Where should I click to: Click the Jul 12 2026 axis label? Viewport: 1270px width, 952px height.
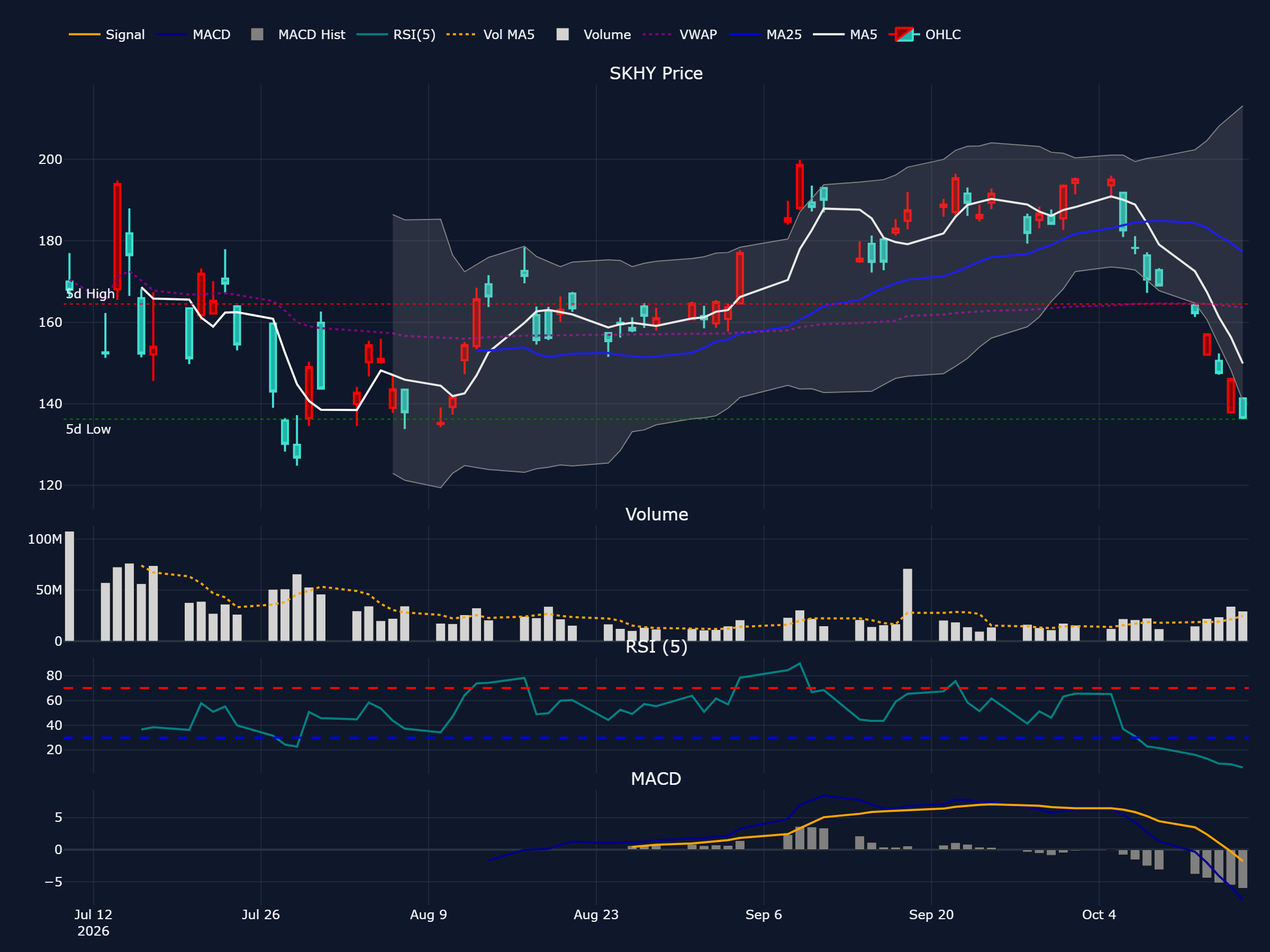pyautogui.click(x=93, y=923)
